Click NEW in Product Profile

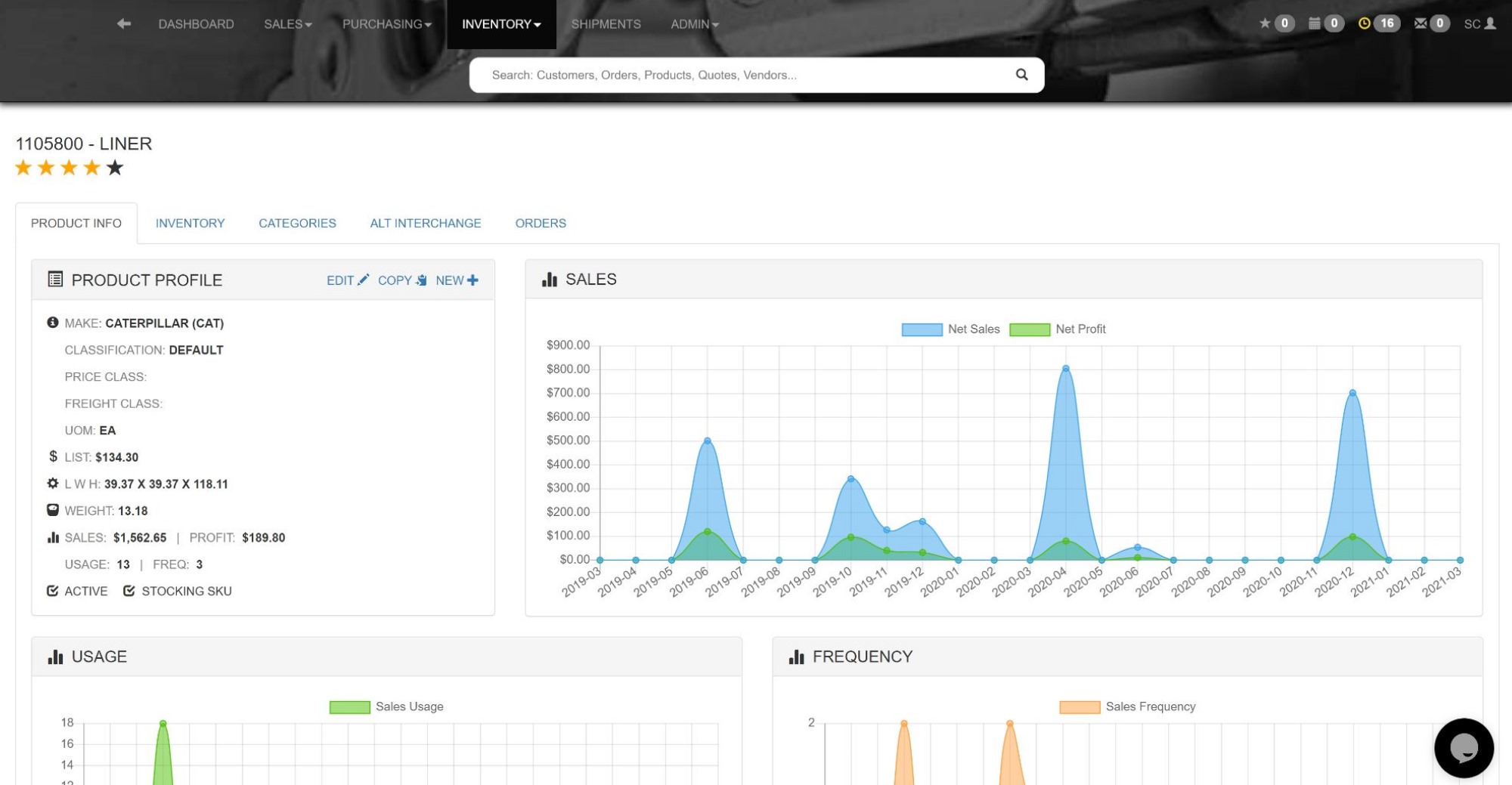pos(457,280)
